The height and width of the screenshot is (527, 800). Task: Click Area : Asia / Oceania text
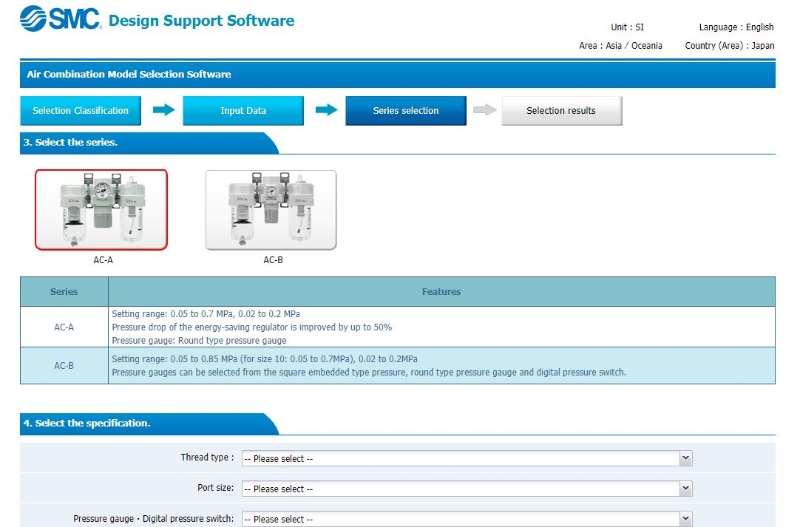click(x=620, y=45)
